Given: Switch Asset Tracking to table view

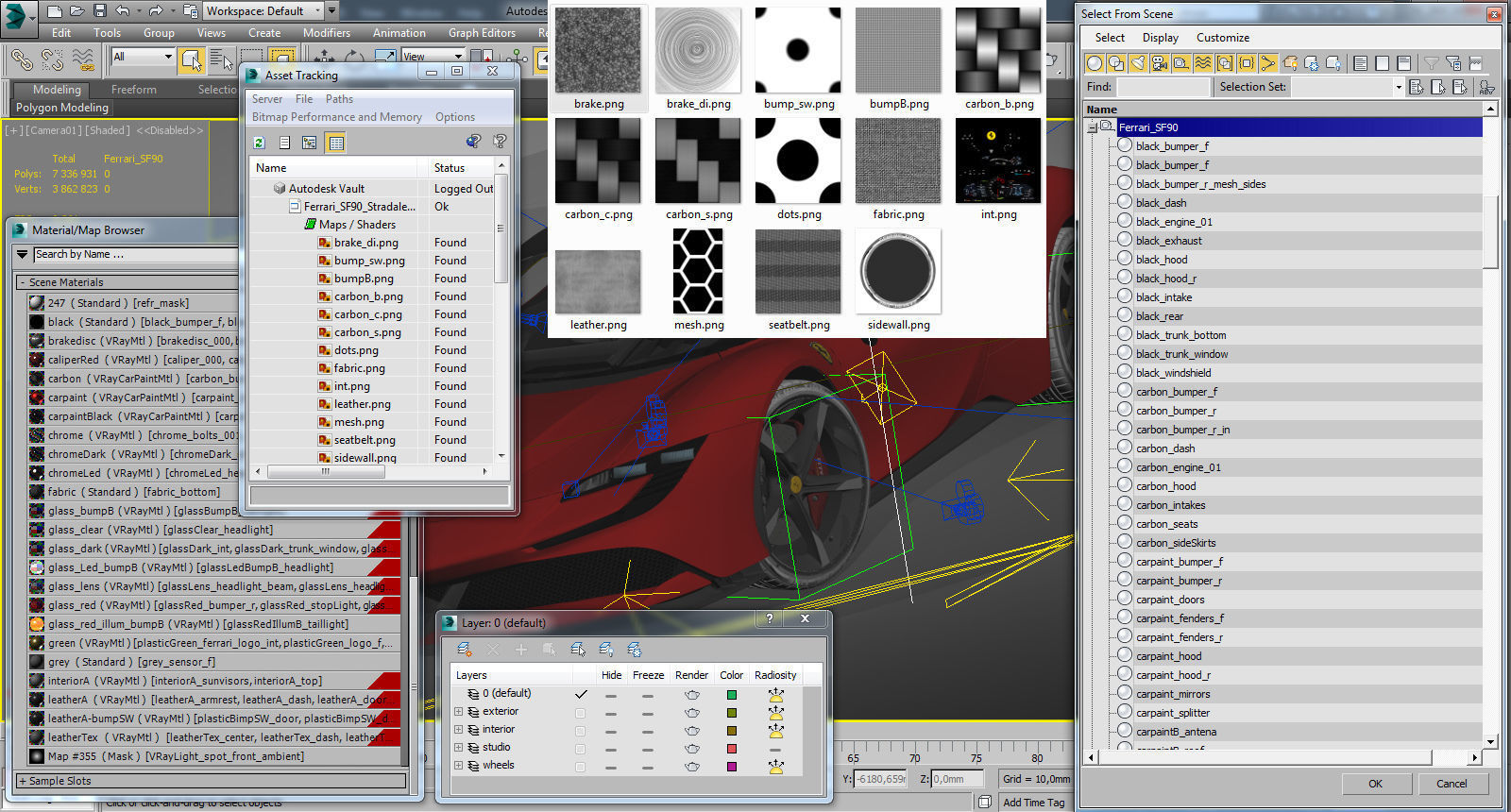Looking at the screenshot, I should pyautogui.click(x=335, y=143).
